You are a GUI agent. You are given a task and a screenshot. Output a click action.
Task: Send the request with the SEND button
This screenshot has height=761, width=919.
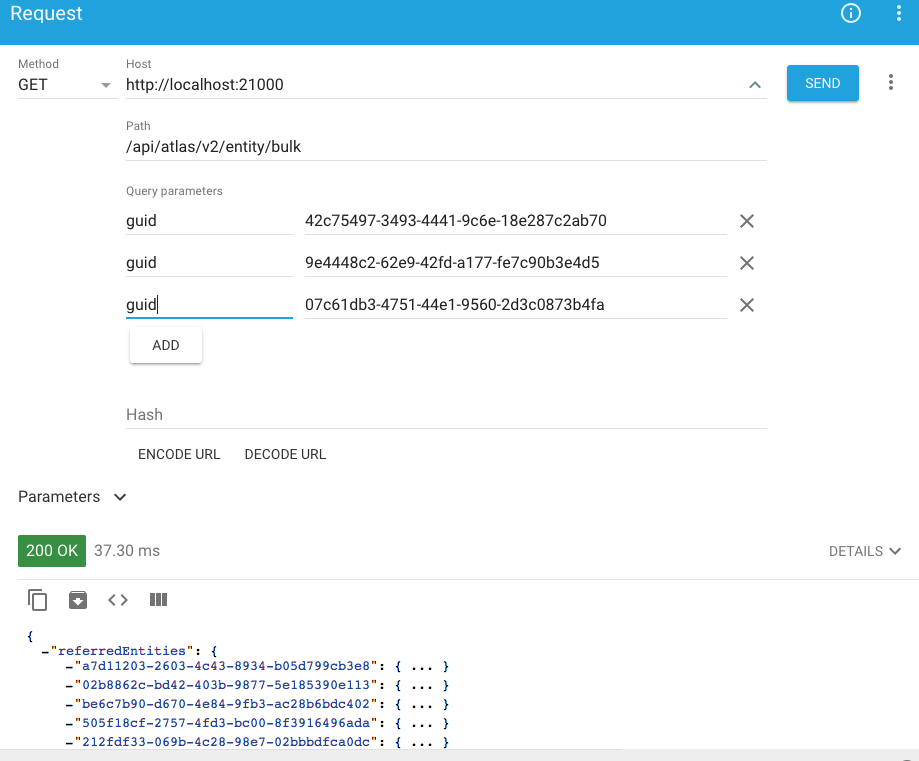(822, 83)
